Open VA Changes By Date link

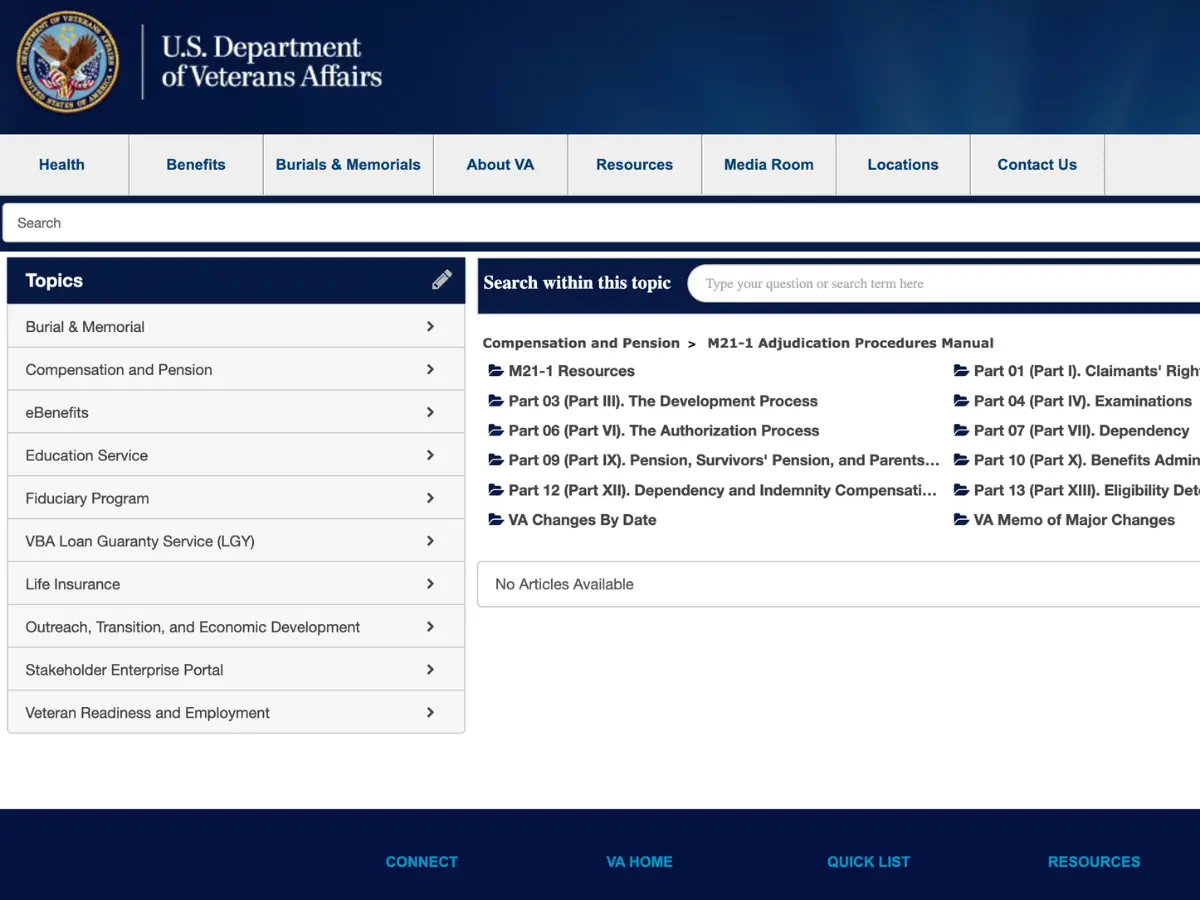583,520
